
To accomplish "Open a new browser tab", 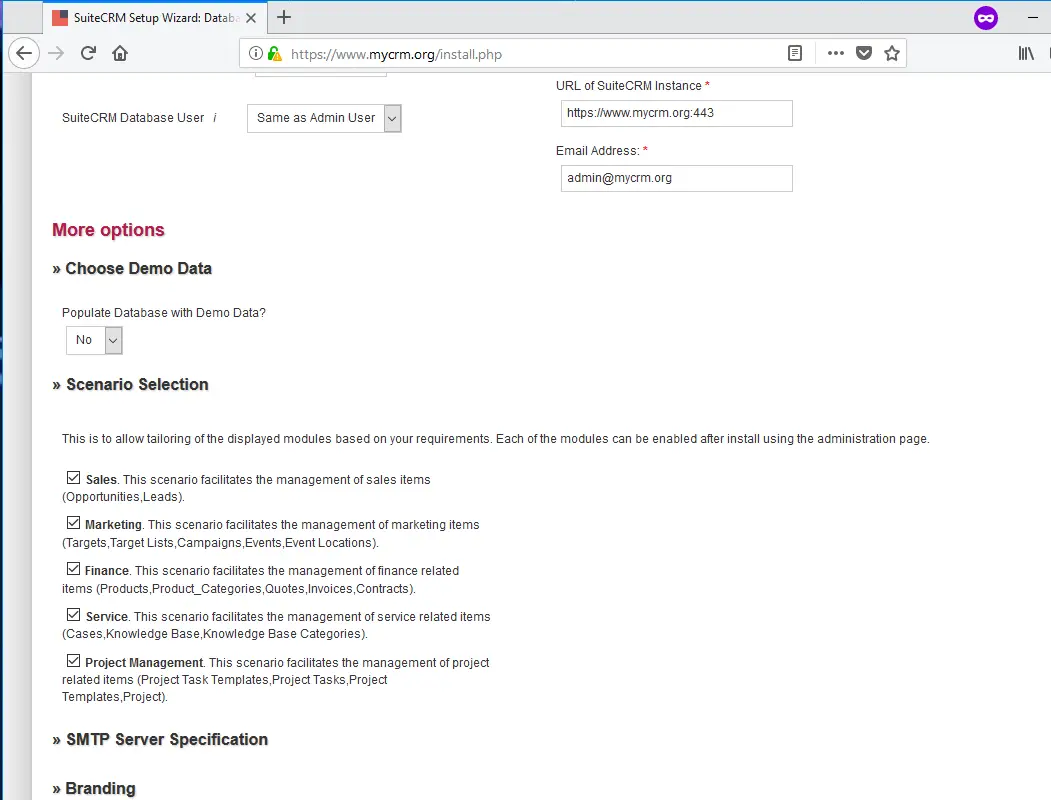I will click(x=284, y=17).
